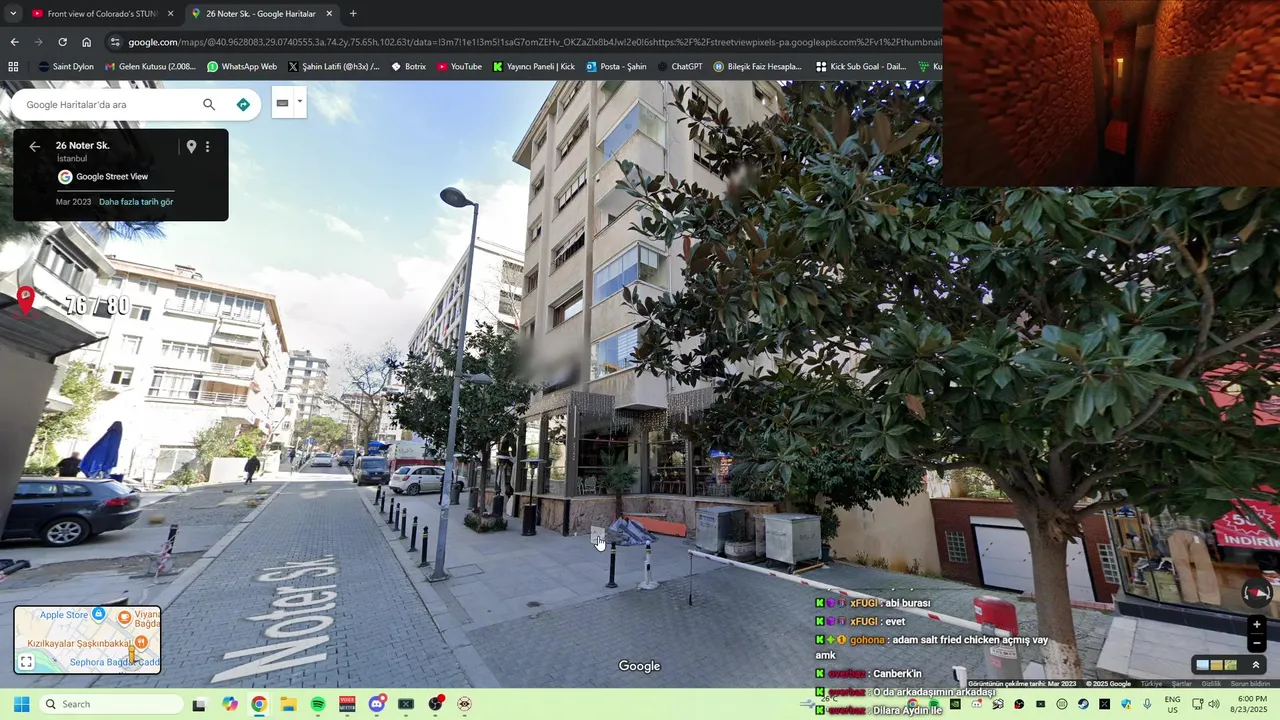Open the Kick Sub Goal bookmark
The image size is (1280, 720).
(x=861, y=67)
